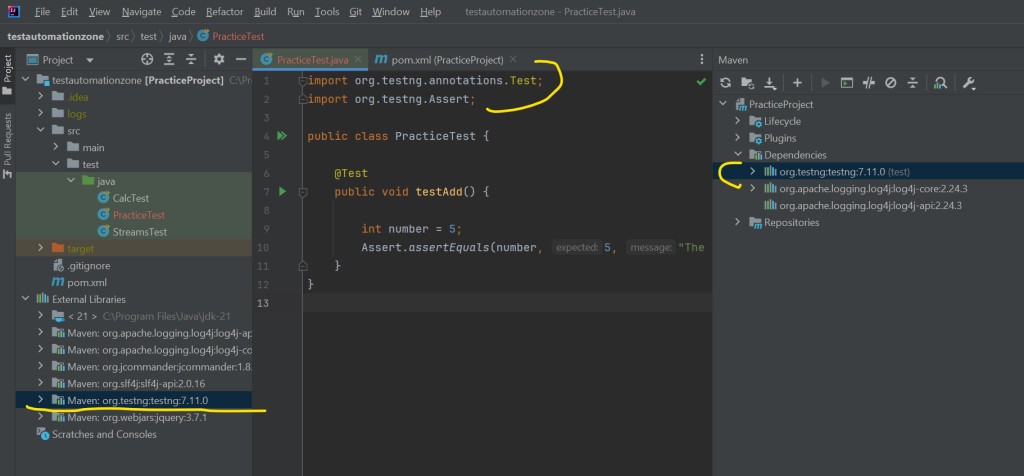
Task: Run PracticeTest class from gutter icon
Action: (282, 136)
